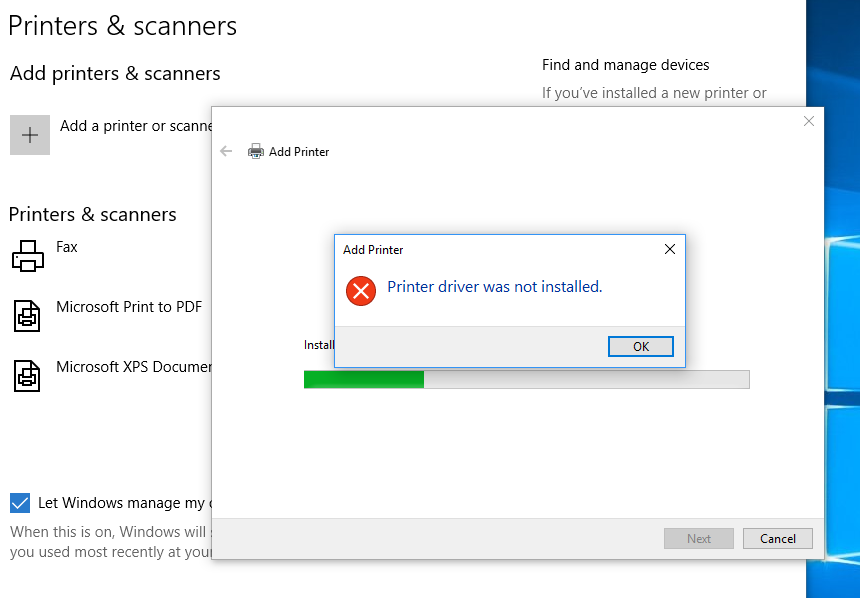Select the Microsoft Print to PDF icon

pos(28,315)
